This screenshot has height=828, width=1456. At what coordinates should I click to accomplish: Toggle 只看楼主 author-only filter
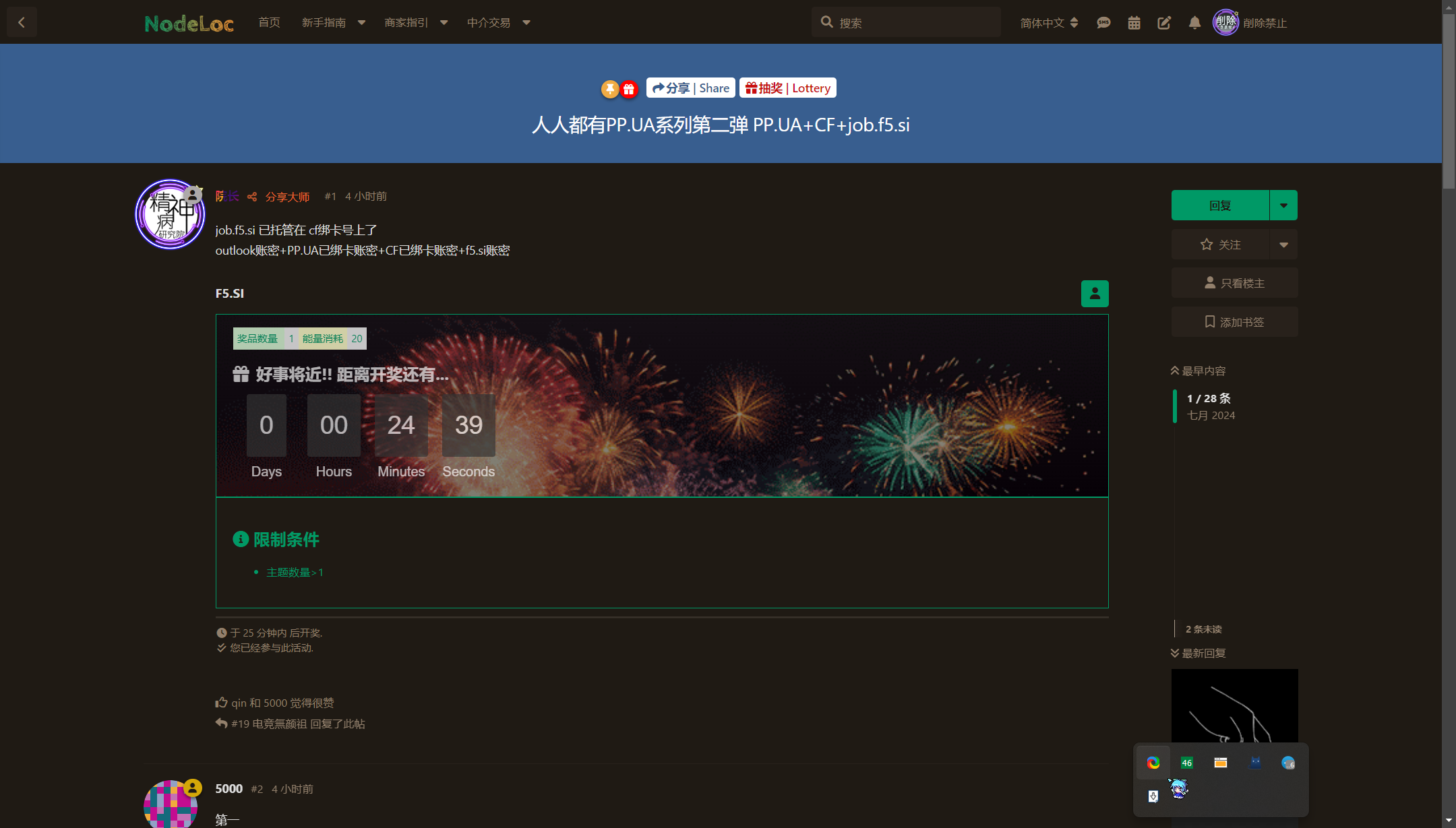click(x=1234, y=283)
